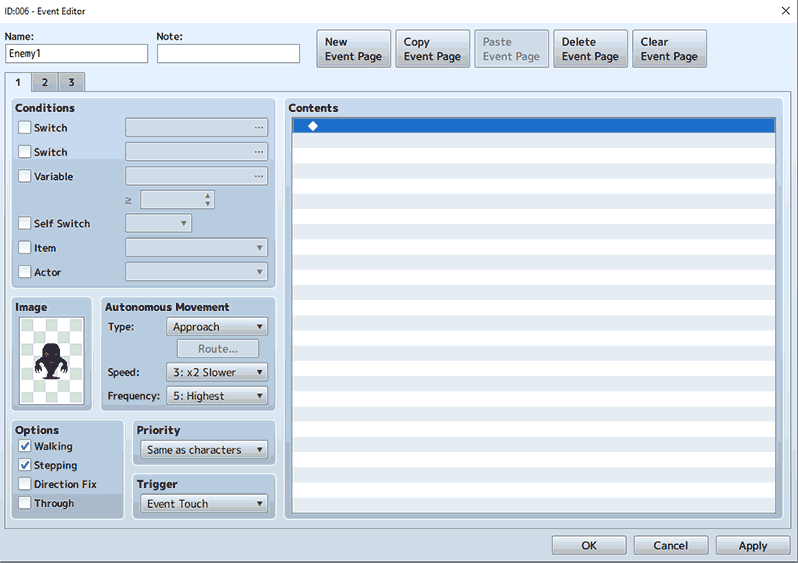Open Speed dropdown showing x2 Slower

click(217, 372)
